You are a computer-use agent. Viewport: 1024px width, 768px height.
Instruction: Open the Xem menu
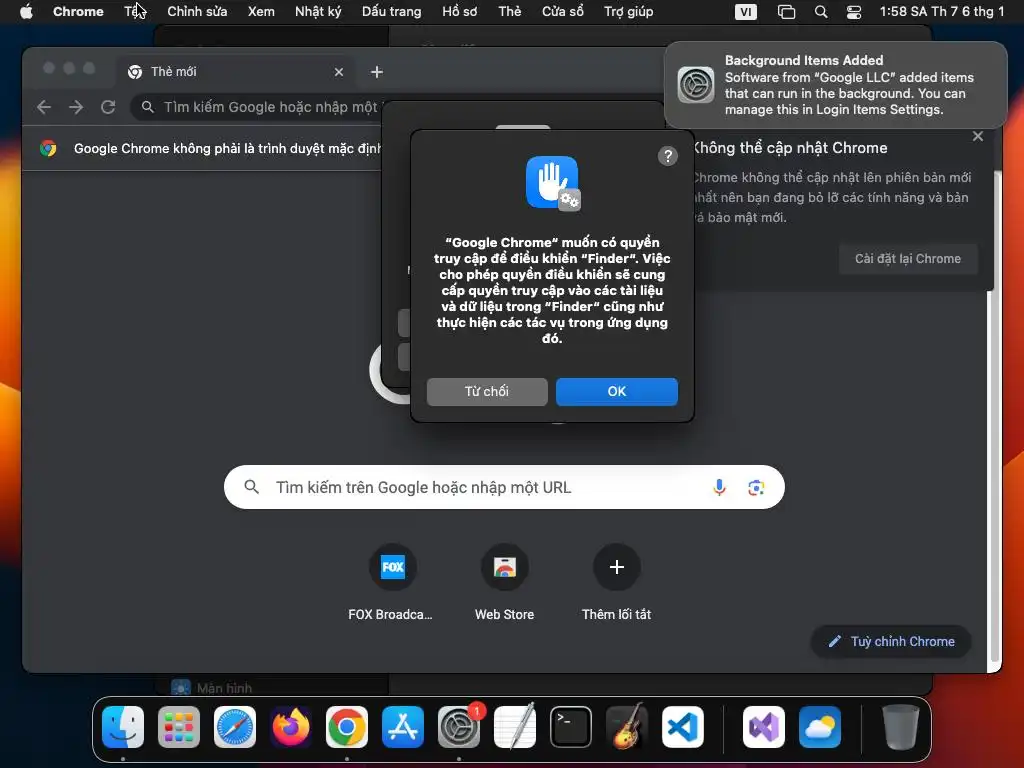261,11
